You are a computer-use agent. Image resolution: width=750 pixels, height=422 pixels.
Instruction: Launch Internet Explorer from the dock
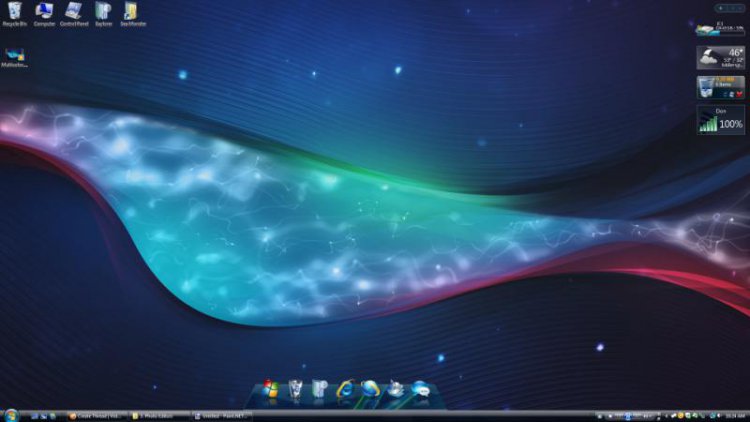tap(345, 389)
